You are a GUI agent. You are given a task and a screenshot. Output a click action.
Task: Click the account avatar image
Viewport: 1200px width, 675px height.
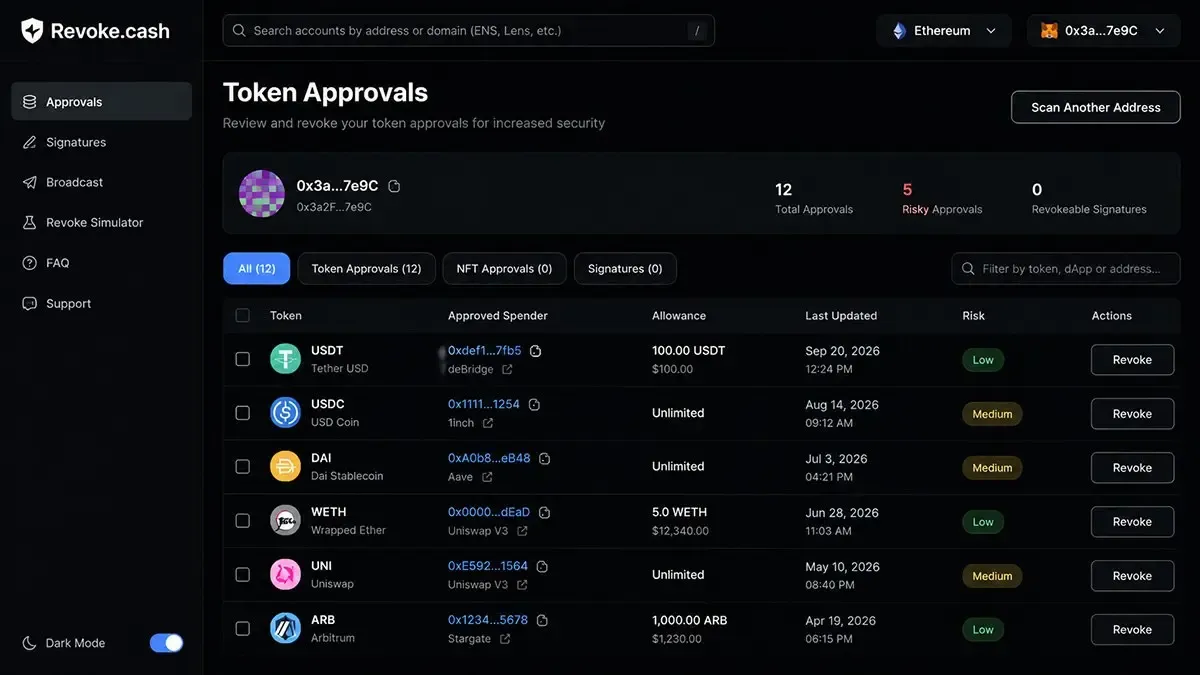point(262,193)
